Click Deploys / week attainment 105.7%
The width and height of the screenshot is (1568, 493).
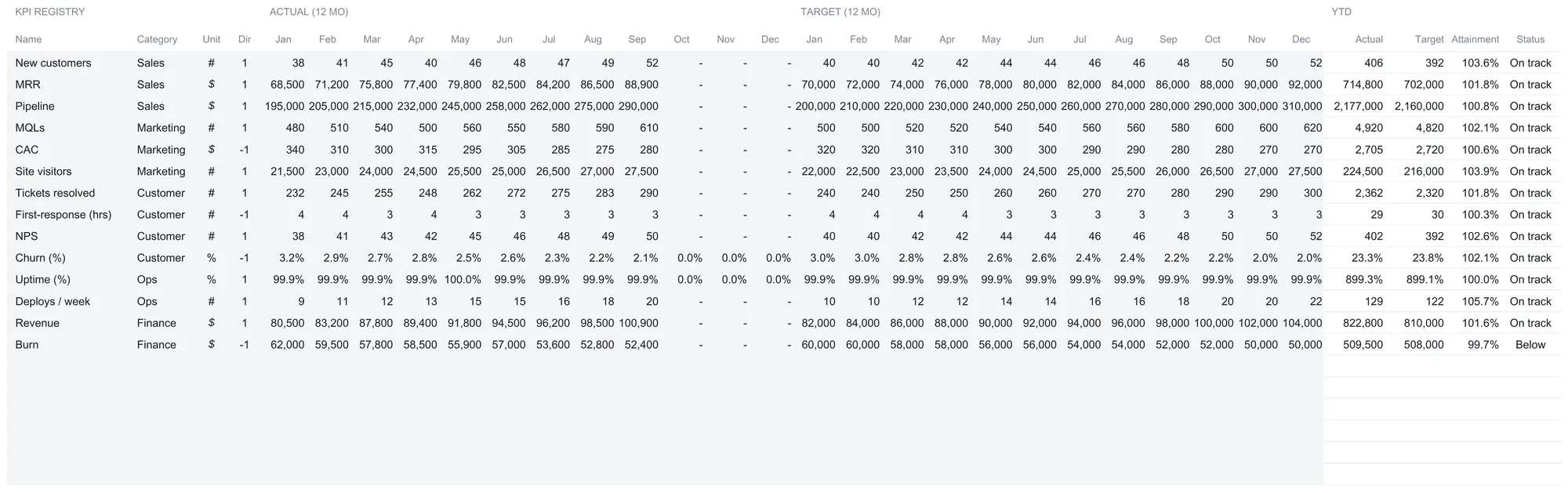pyautogui.click(x=1480, y=301)
